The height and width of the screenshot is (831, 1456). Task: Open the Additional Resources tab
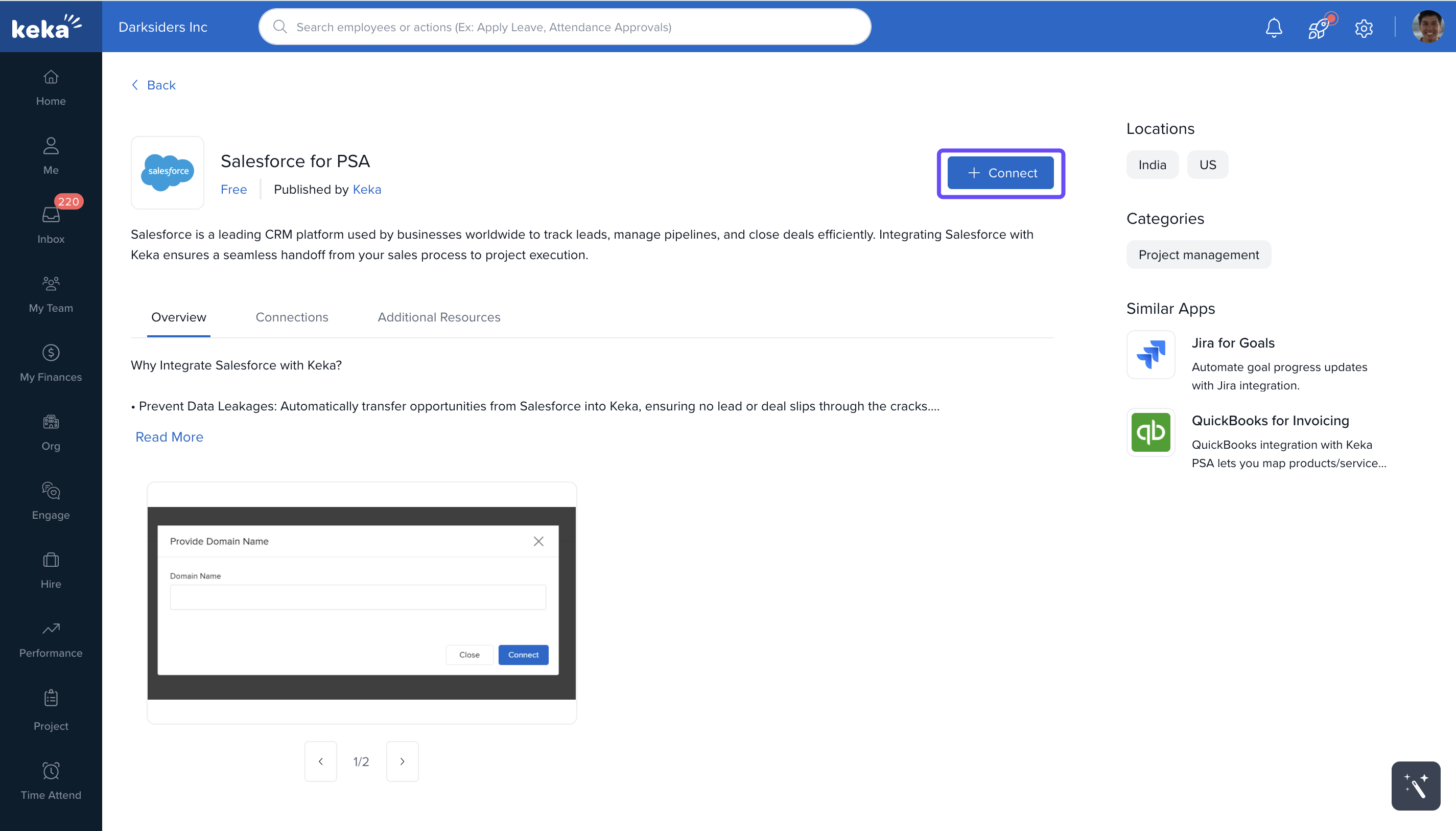[439, 317]
